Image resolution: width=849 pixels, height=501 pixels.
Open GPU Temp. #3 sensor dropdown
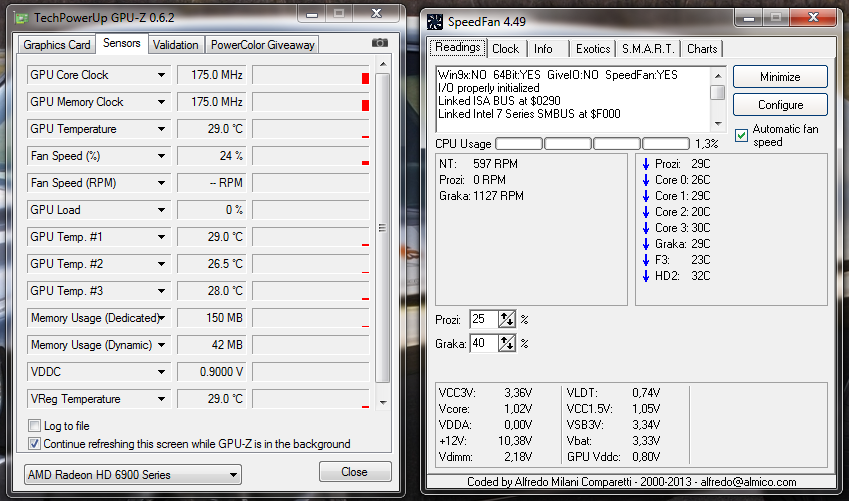161,291
